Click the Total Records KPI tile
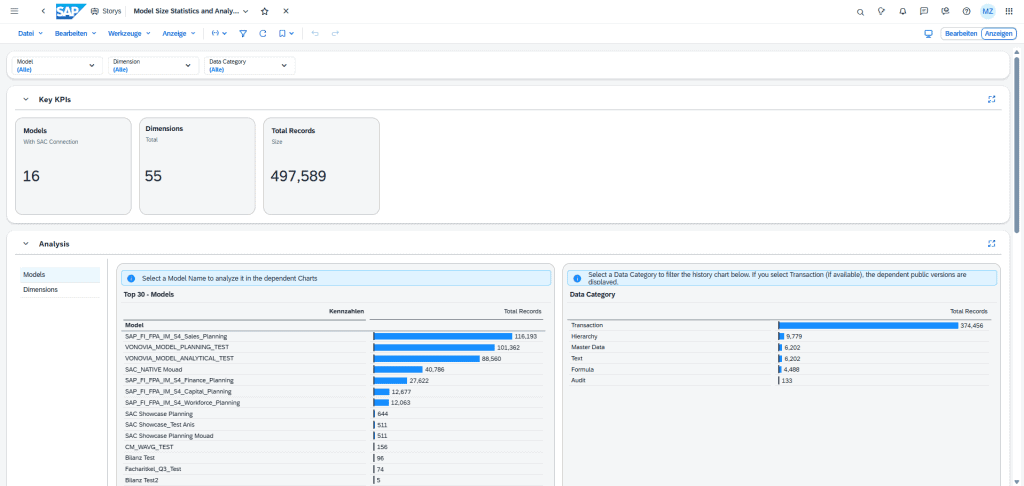 pos(321,165)
